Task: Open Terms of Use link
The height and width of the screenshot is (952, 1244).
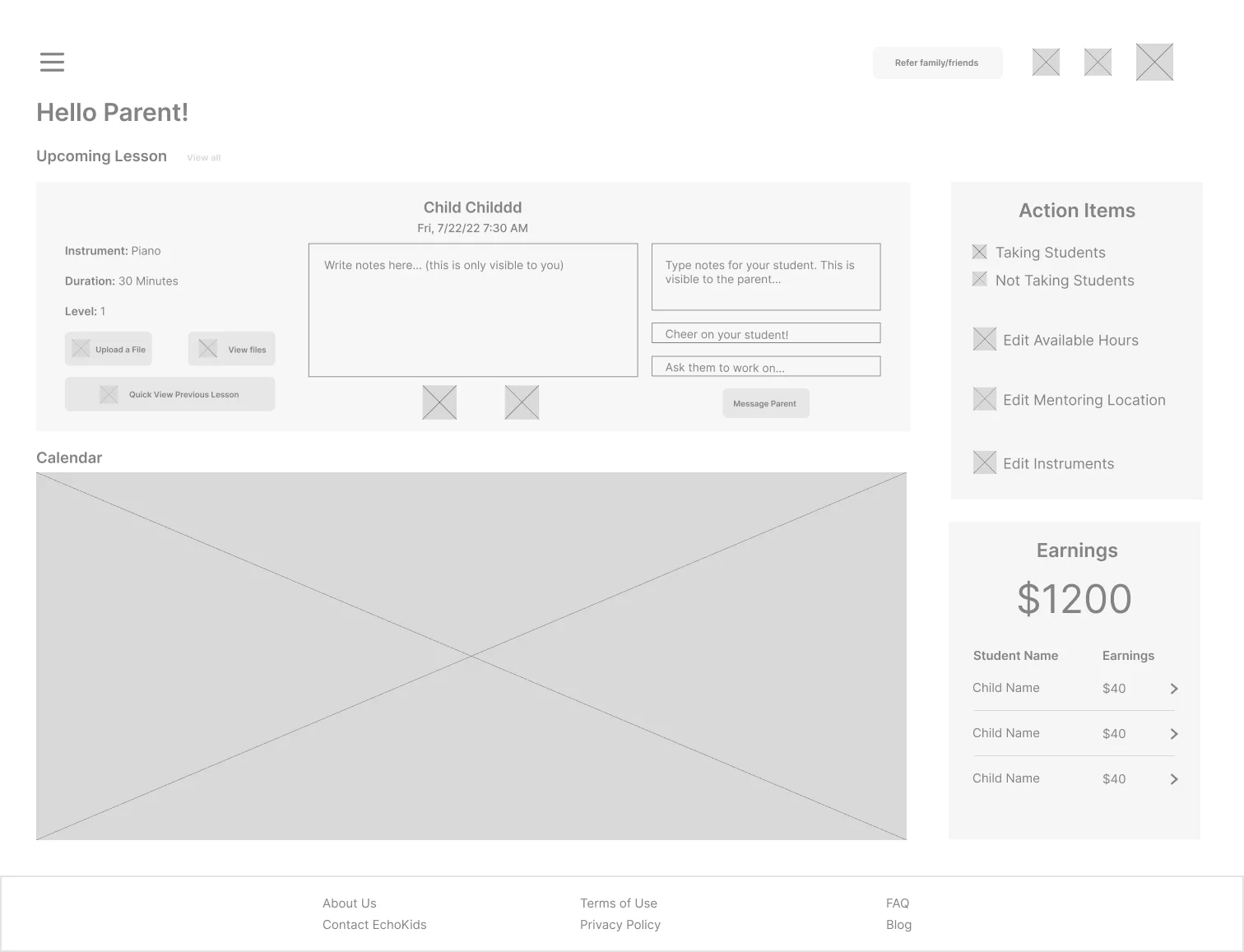Action: [619, 903]
